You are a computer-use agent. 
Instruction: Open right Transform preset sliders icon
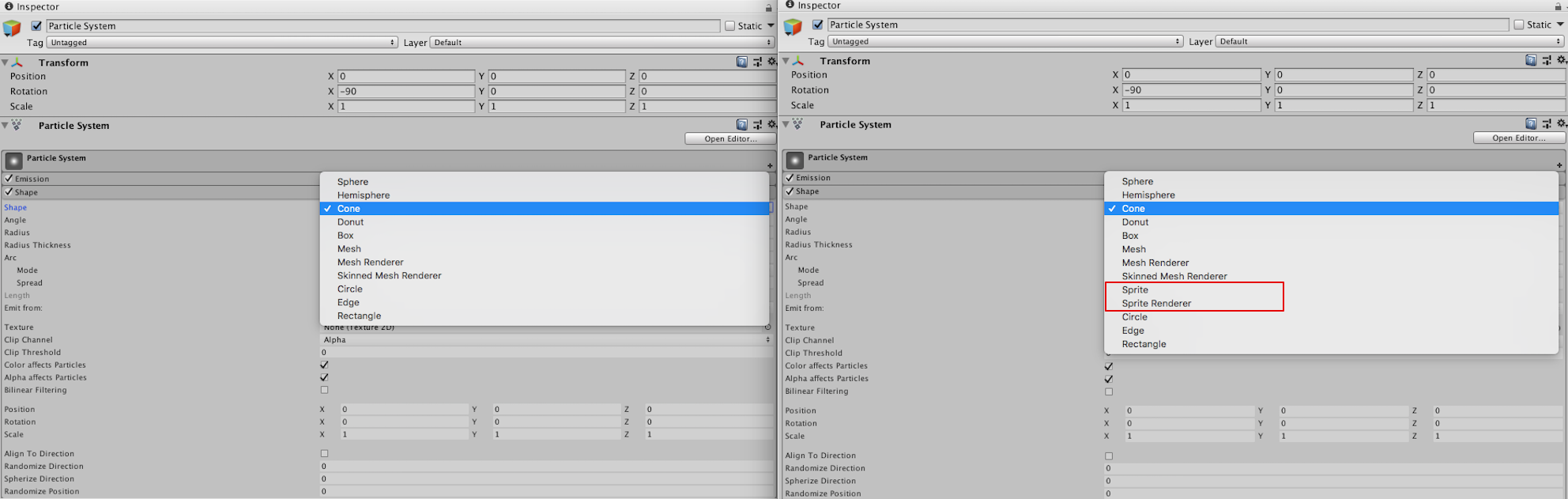[x=1547, y=60]
